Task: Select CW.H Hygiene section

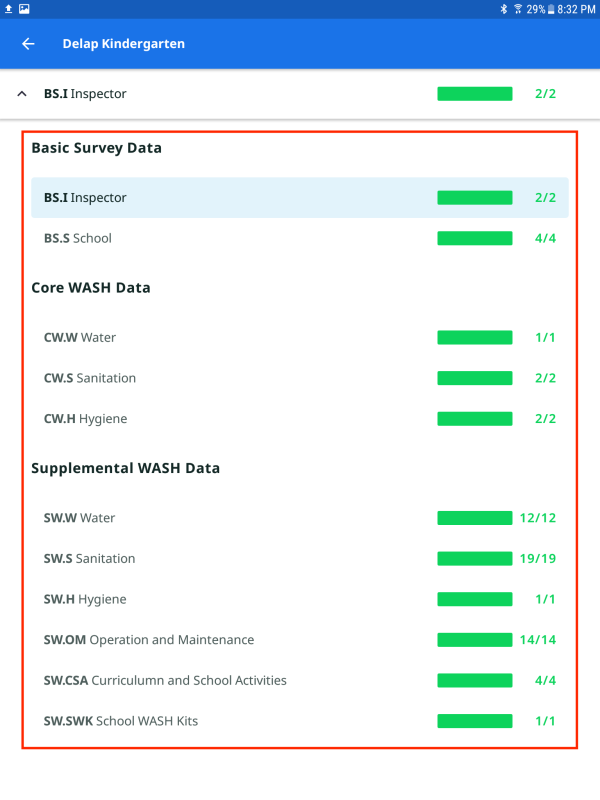Action: tap(299, 419)
